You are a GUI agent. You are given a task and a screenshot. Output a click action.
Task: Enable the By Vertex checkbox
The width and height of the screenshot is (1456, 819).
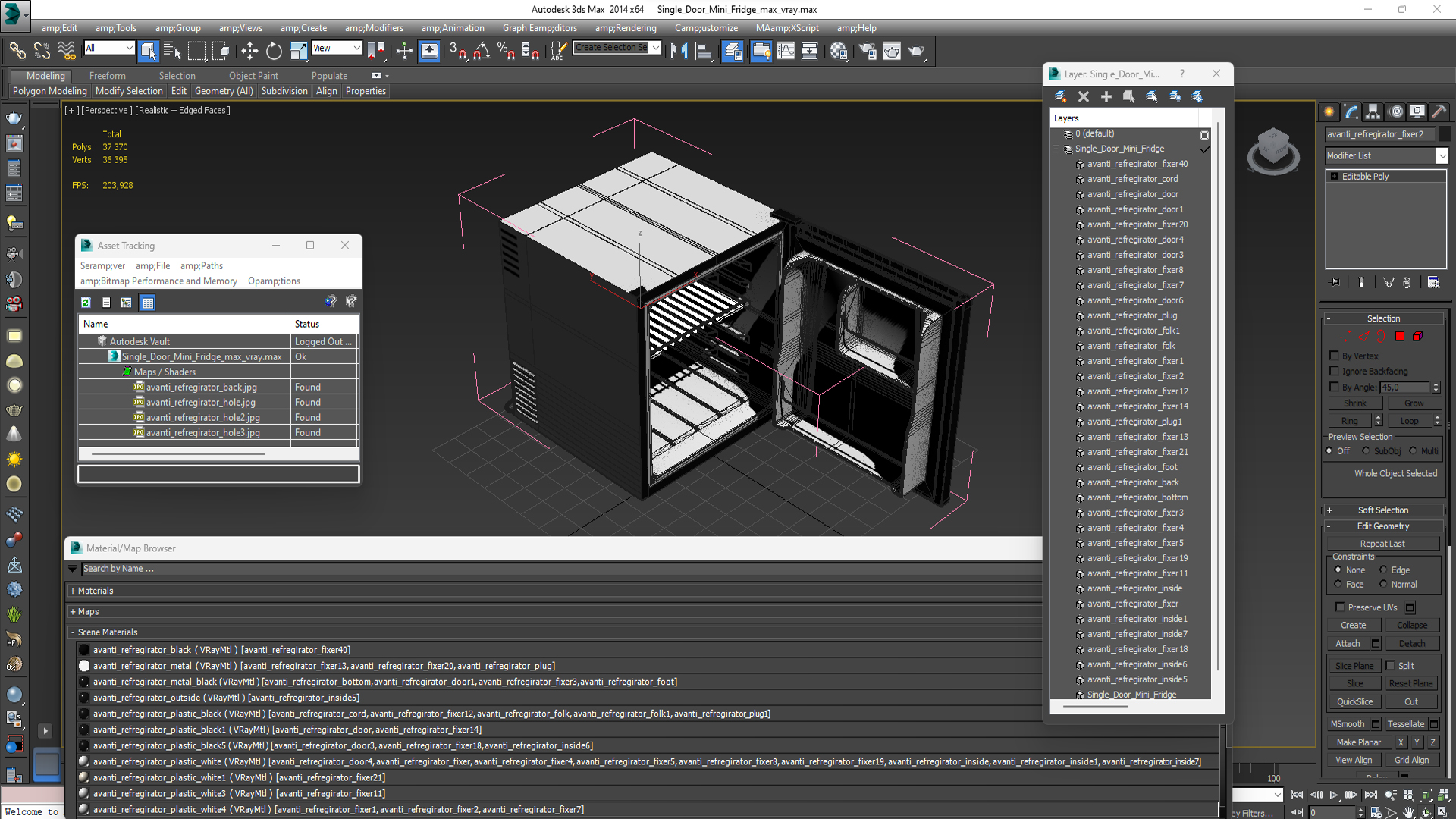tap(1335, 356)
